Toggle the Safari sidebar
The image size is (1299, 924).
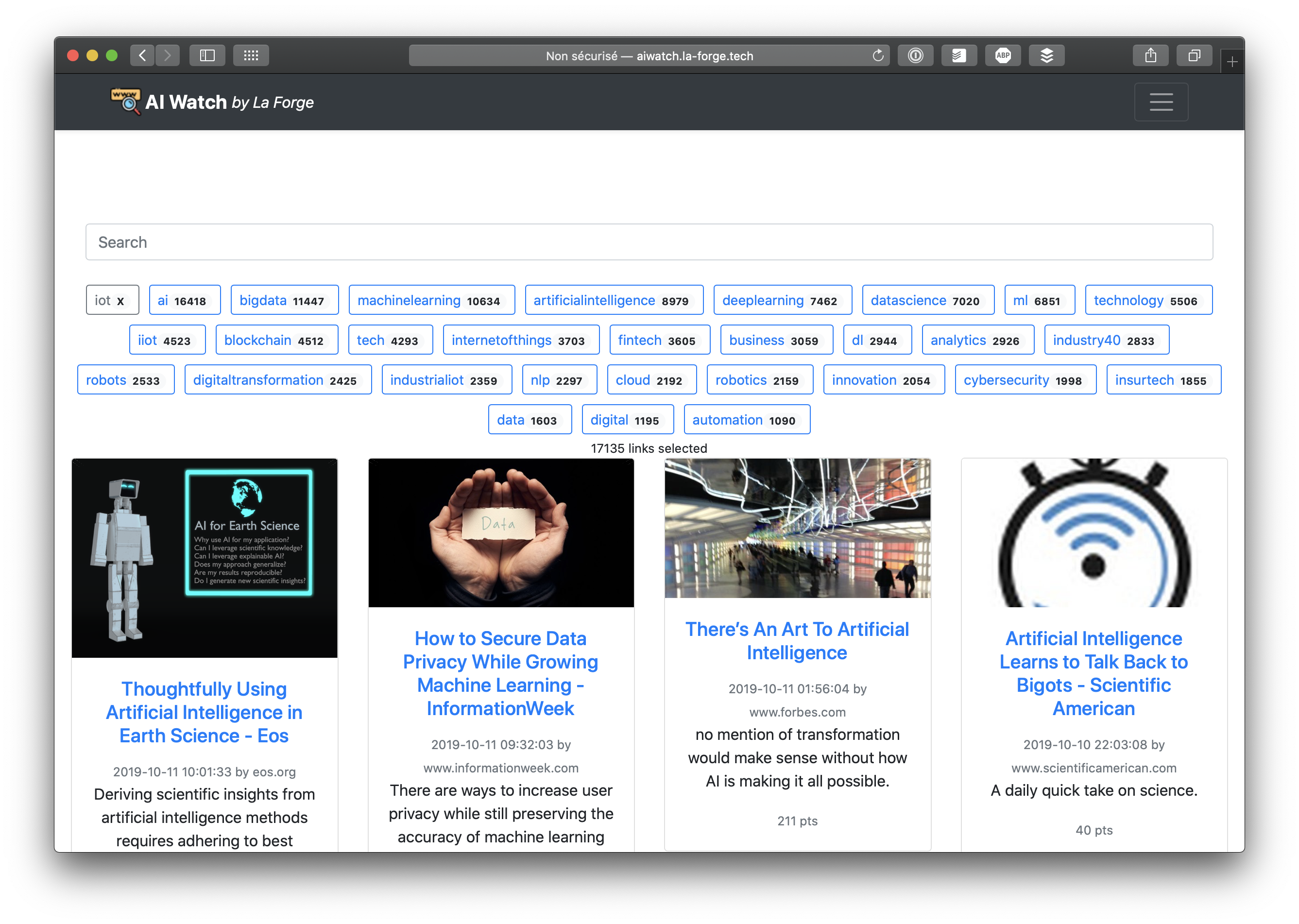coord(207,55)
